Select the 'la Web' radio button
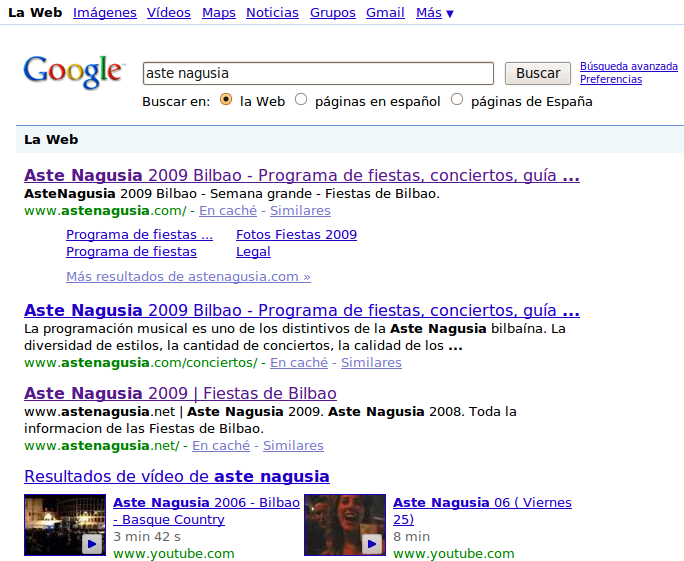This screenshot has width=684, height=561. [x=226, y=100]
